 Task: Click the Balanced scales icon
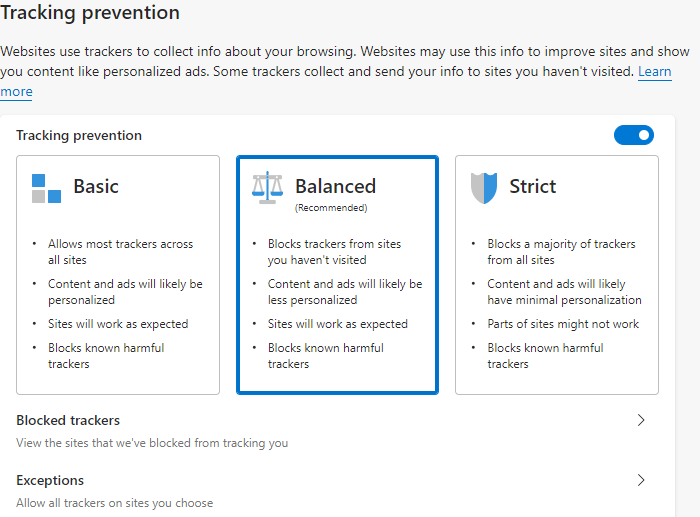pos(267,187)
